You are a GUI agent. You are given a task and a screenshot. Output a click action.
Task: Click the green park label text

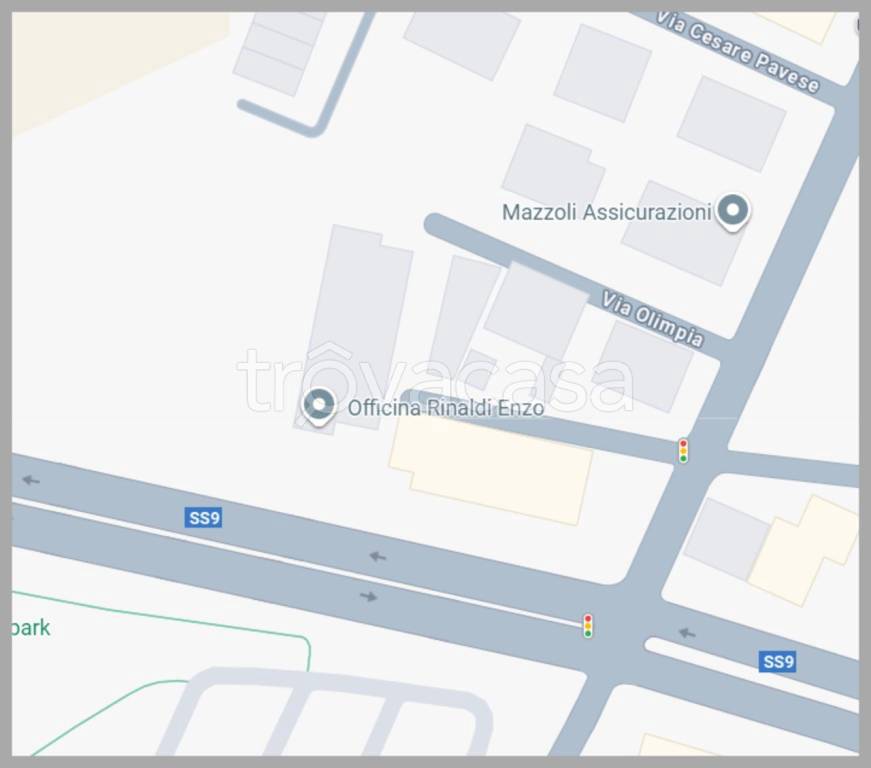(x=31, y=628)
